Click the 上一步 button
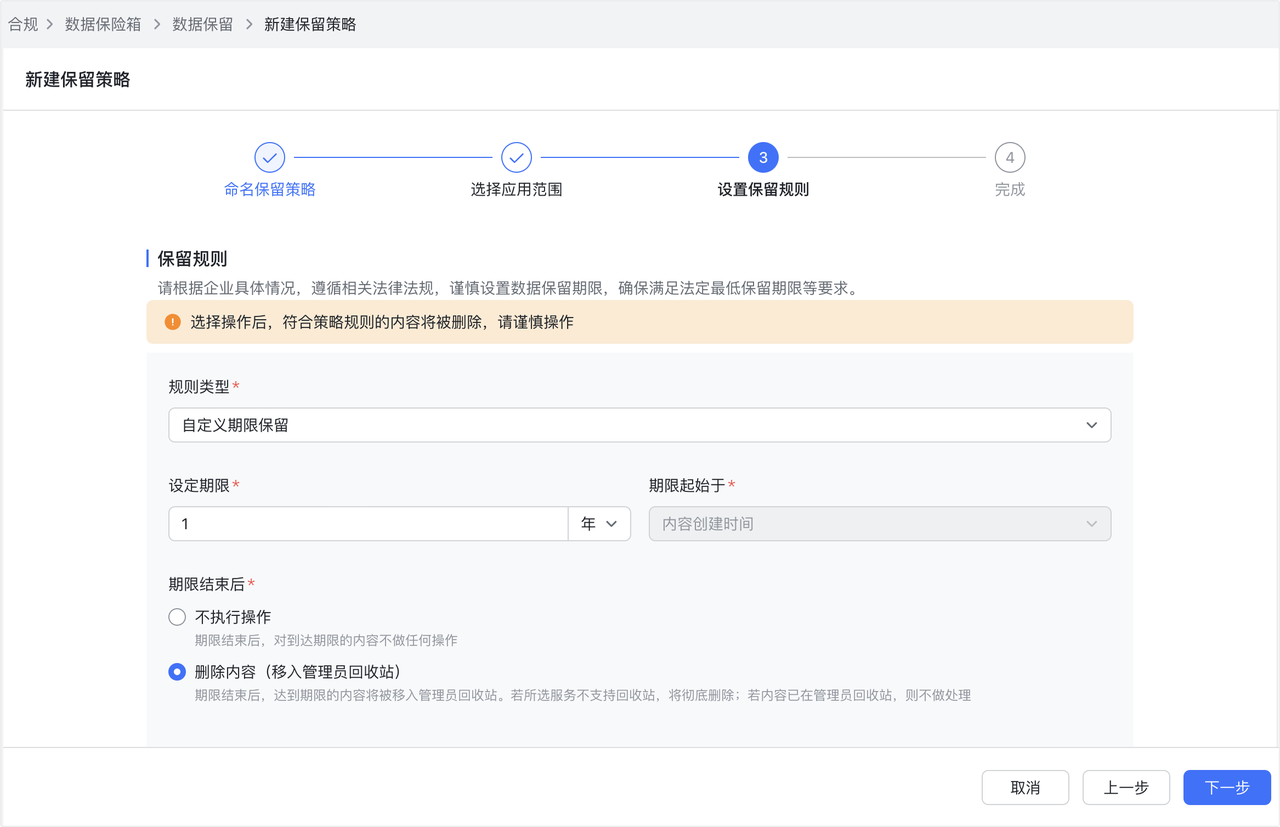This screenshot has width=1280, height=827. point(1126,788)
